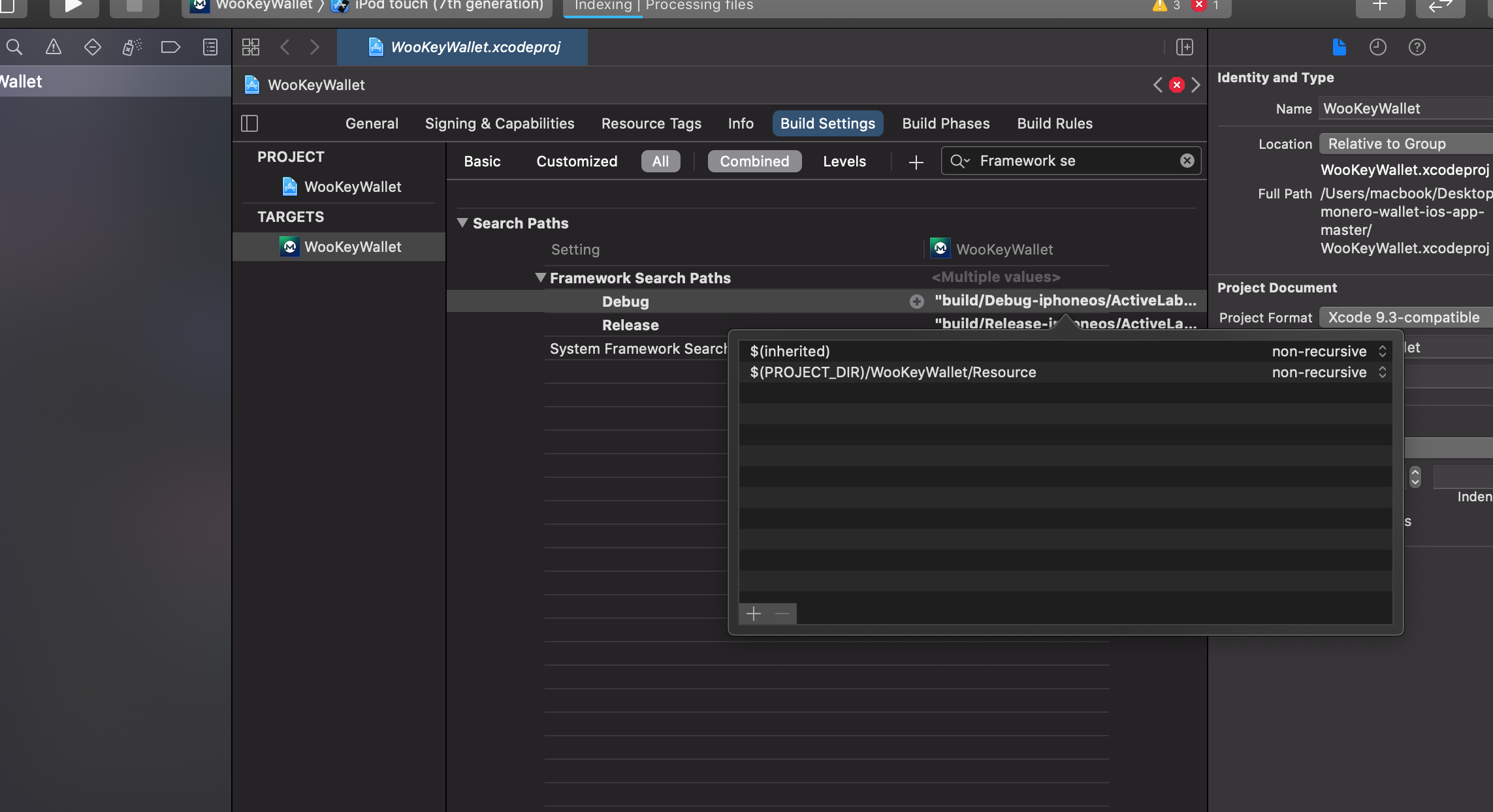The height and width of the screenshot is (812, 1493).
Task: Show the Quick Help inspector
Action: click(x=1417, y=47)
